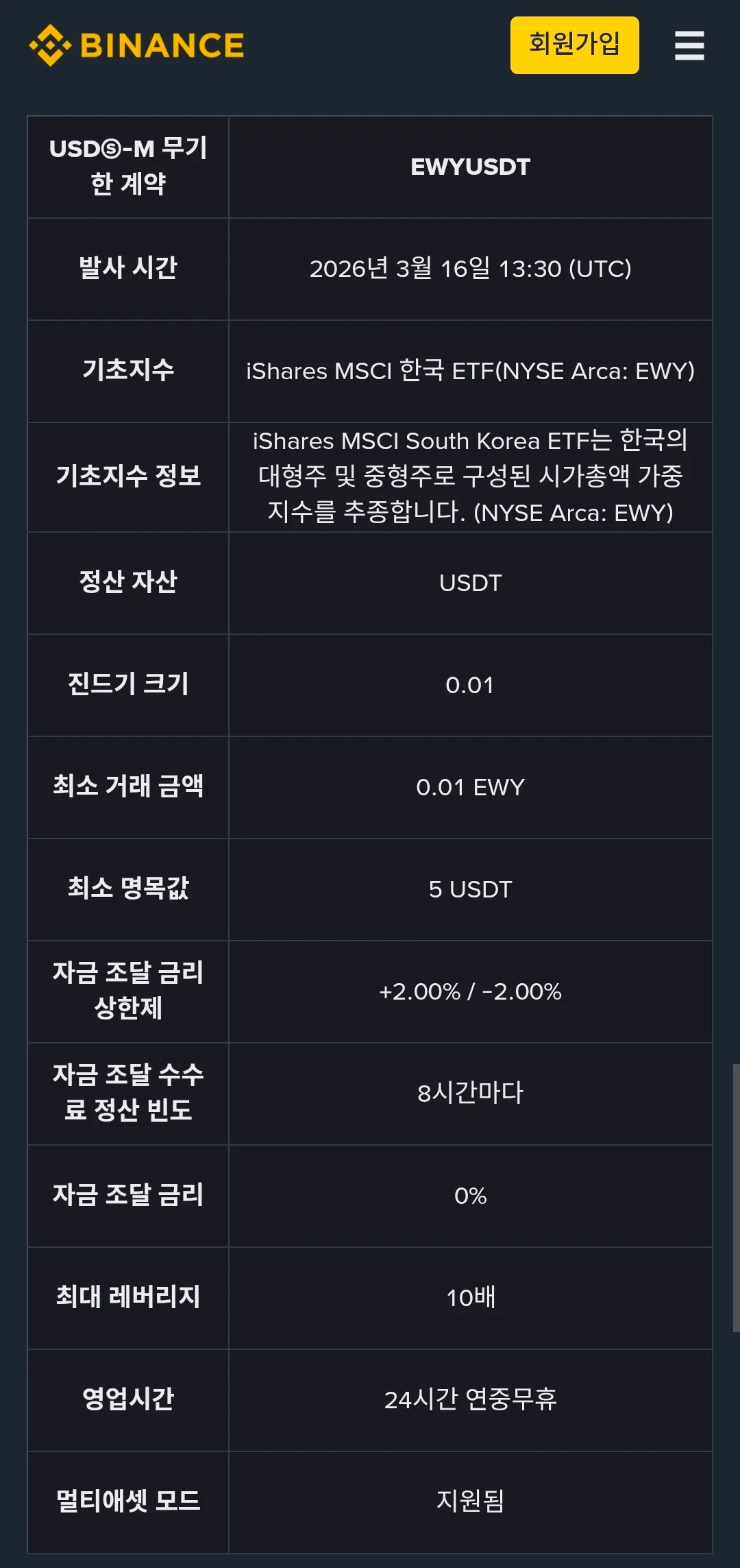Select the USDT settlement asset value

click(x=471, y=583)
